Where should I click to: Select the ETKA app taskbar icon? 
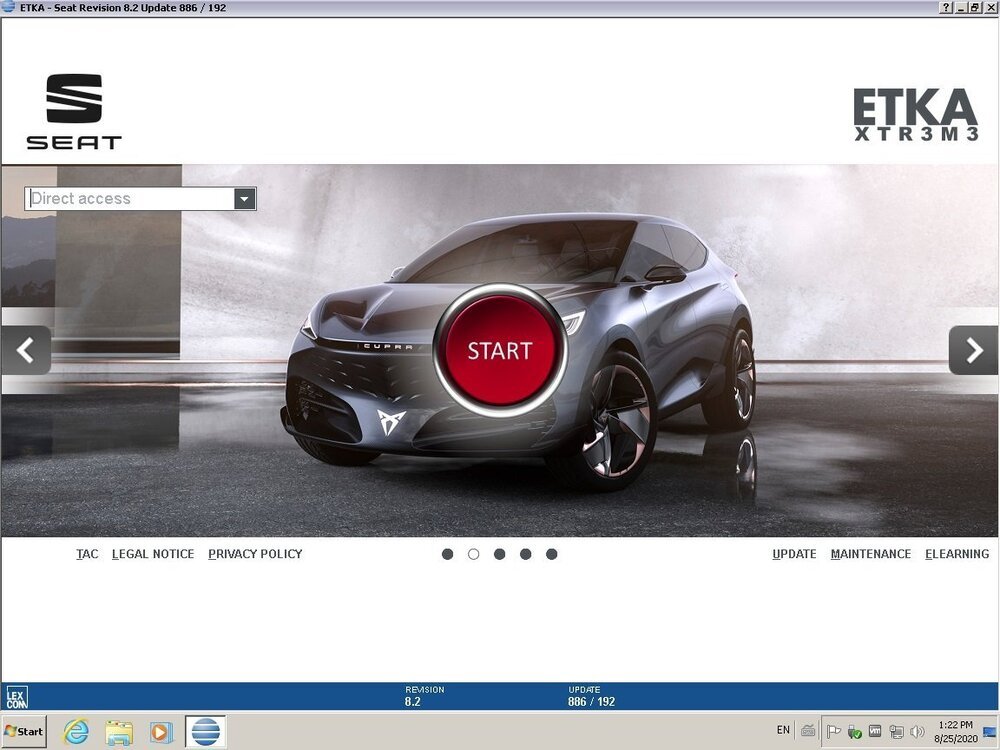(205, 732)
